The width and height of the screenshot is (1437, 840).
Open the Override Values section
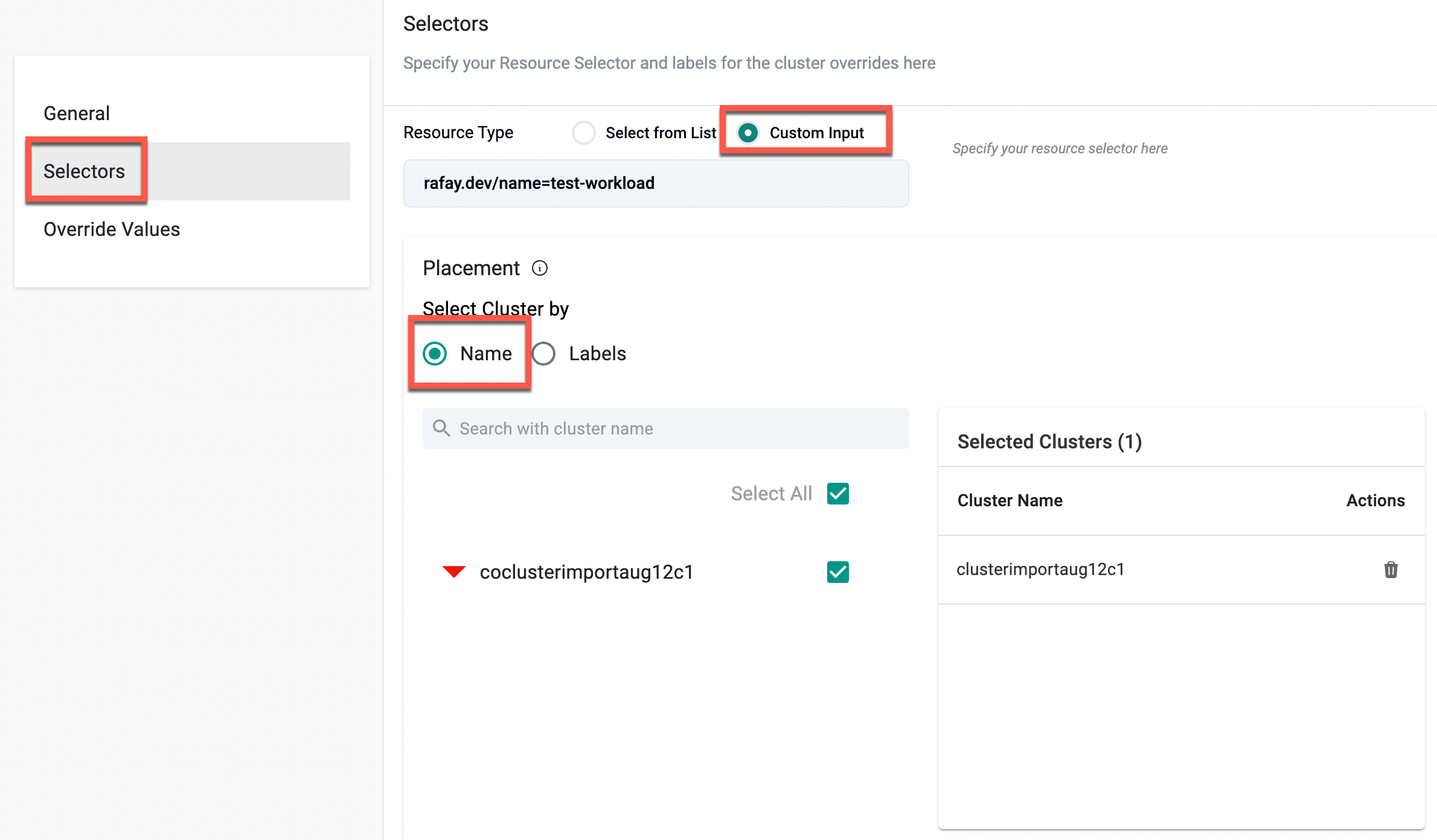coord(112,229)
